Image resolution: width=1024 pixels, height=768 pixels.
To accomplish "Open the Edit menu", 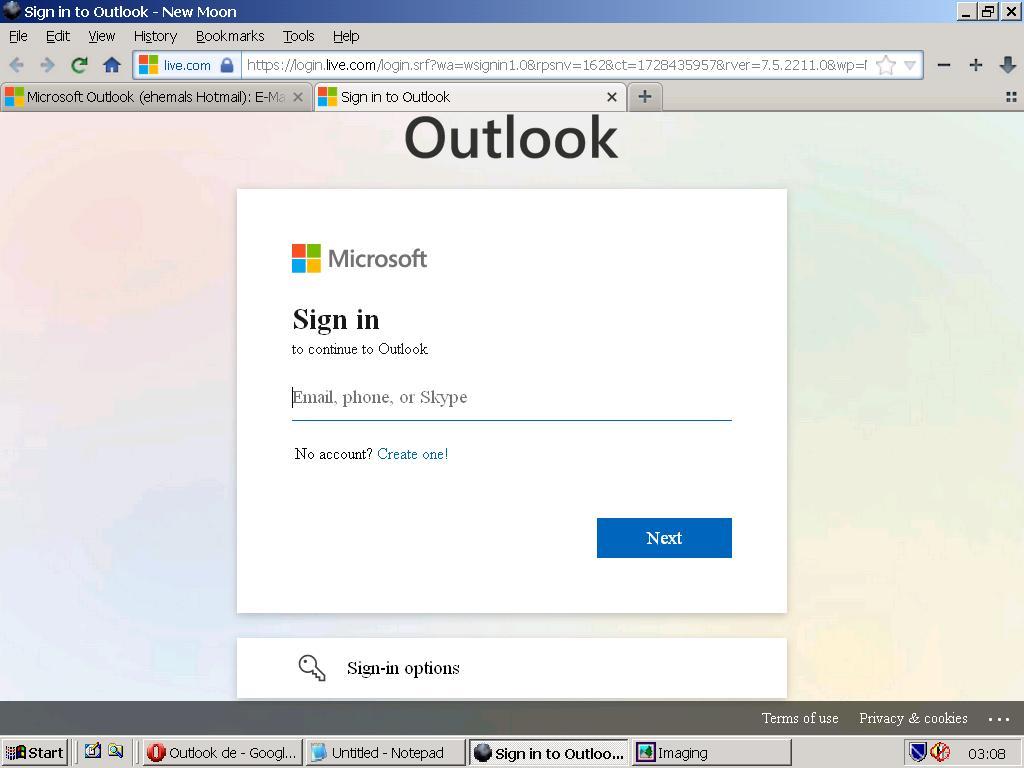I will coord(57,36).
